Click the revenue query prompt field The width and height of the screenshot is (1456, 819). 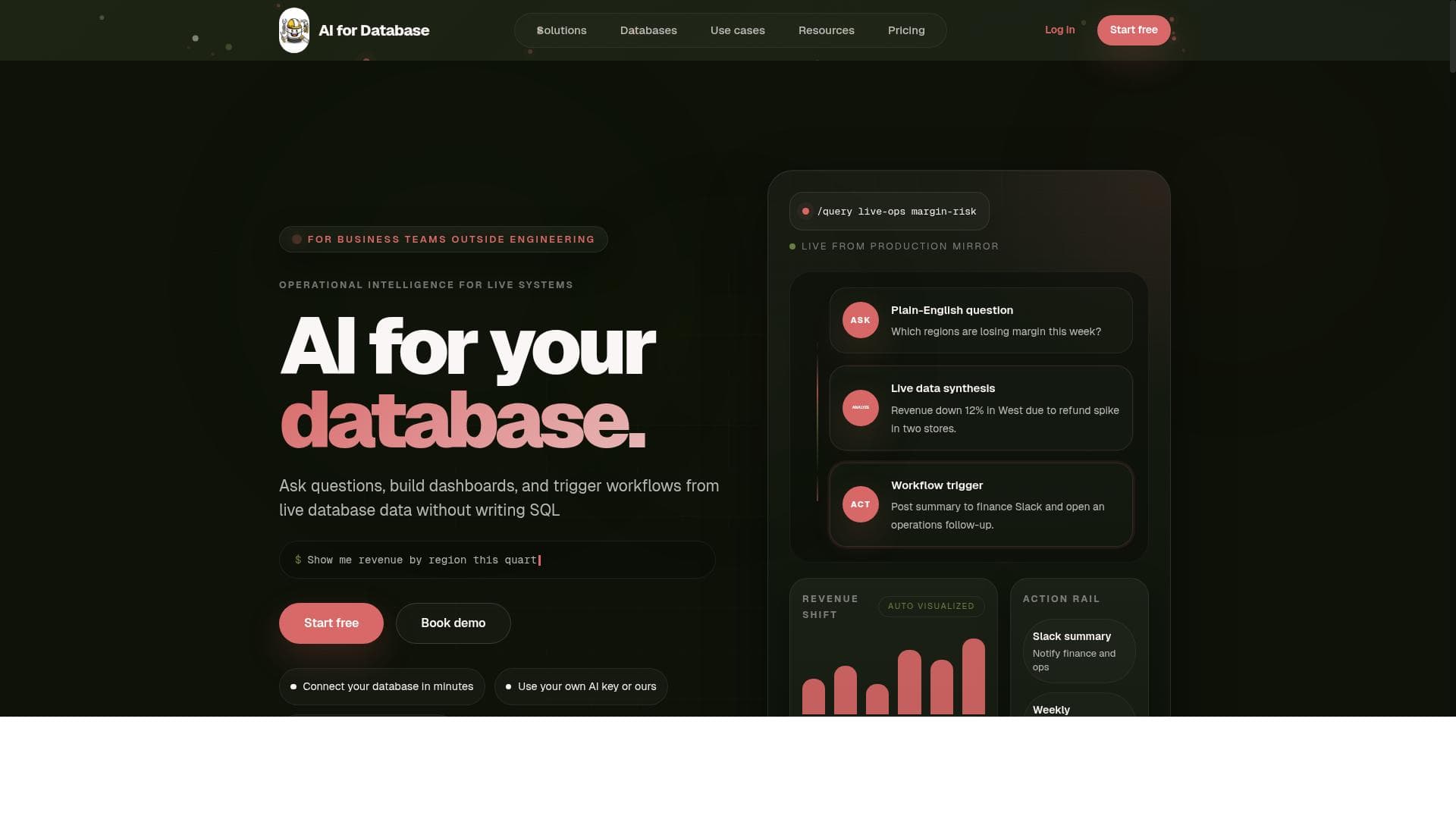(x=497, y=560)
